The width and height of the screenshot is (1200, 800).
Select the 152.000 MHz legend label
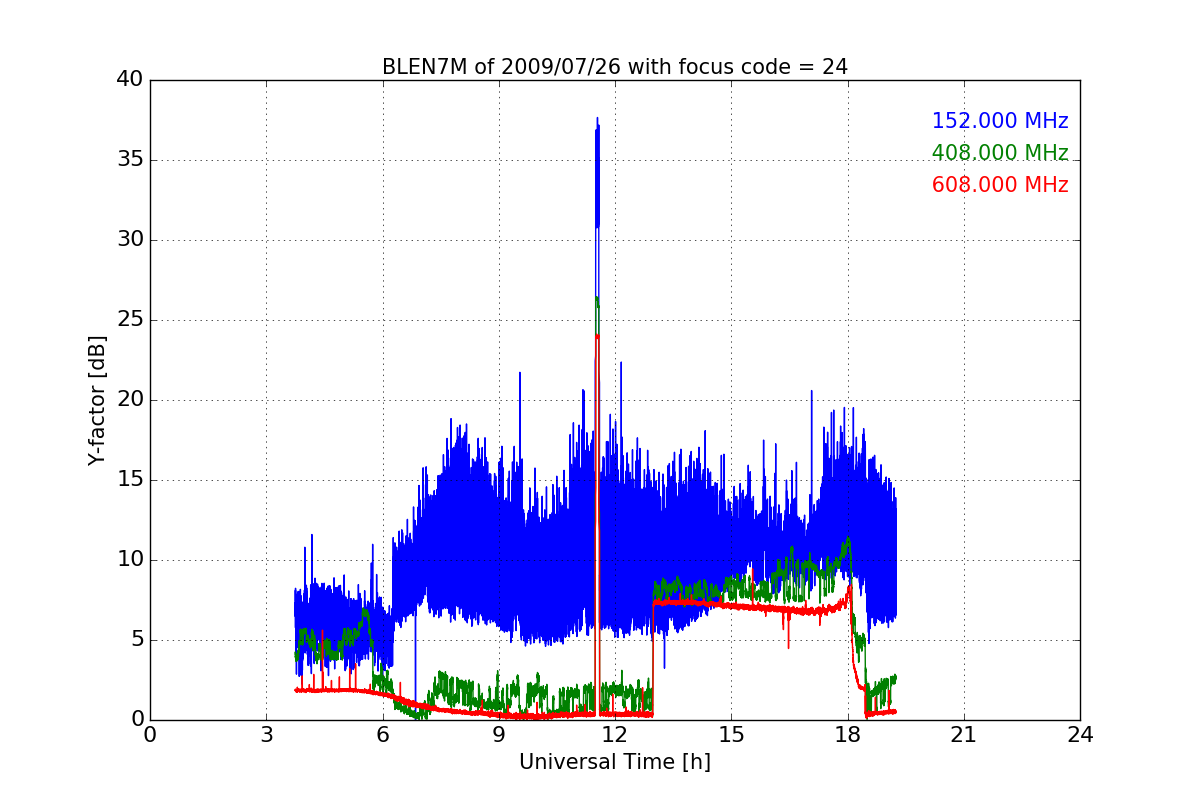1000,121
